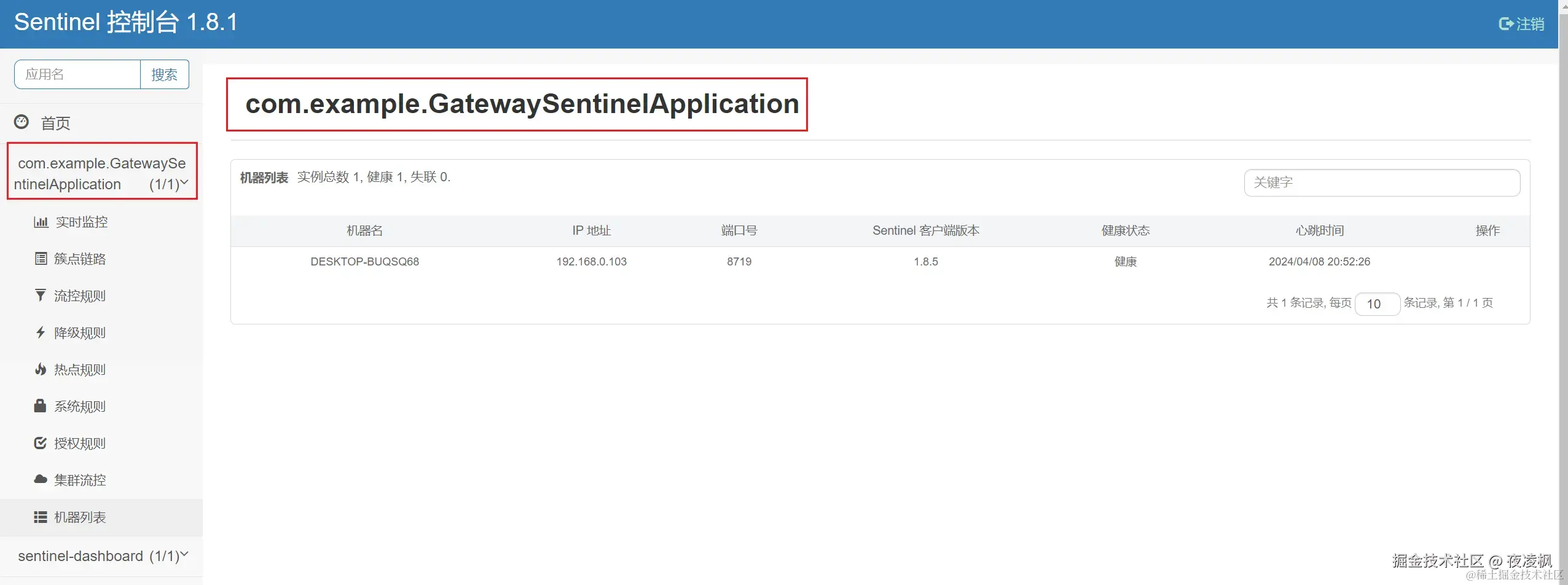Click the dashboard icon next to 首页
This screenshot has width=1568, height=585.
pos(22,122)
